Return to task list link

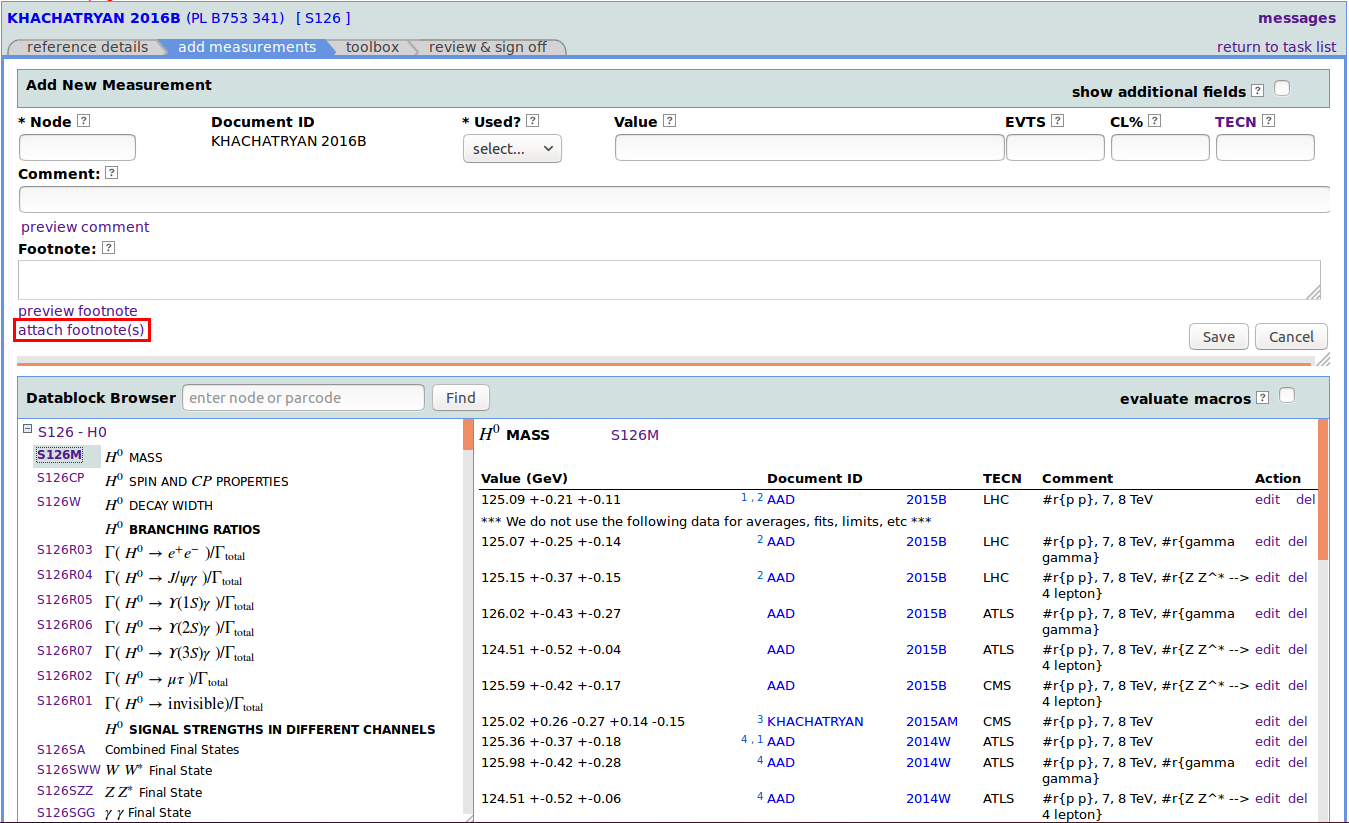click(x=1276, y=47)
